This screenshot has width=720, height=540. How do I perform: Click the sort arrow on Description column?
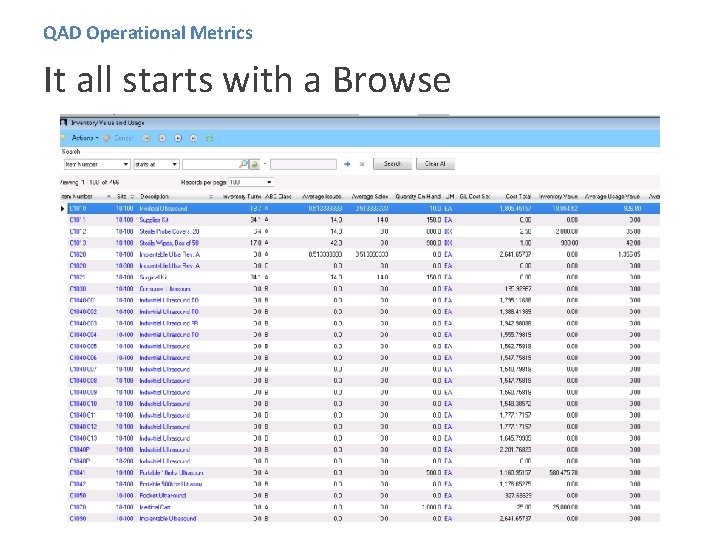coord(211,197)
